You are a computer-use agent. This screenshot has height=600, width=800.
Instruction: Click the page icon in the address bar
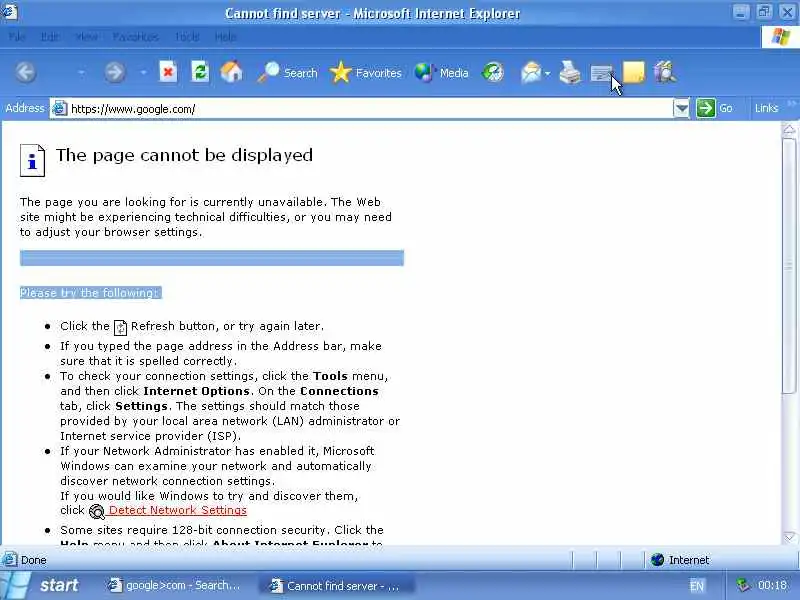pyautogui.click(x=60, y=108)
